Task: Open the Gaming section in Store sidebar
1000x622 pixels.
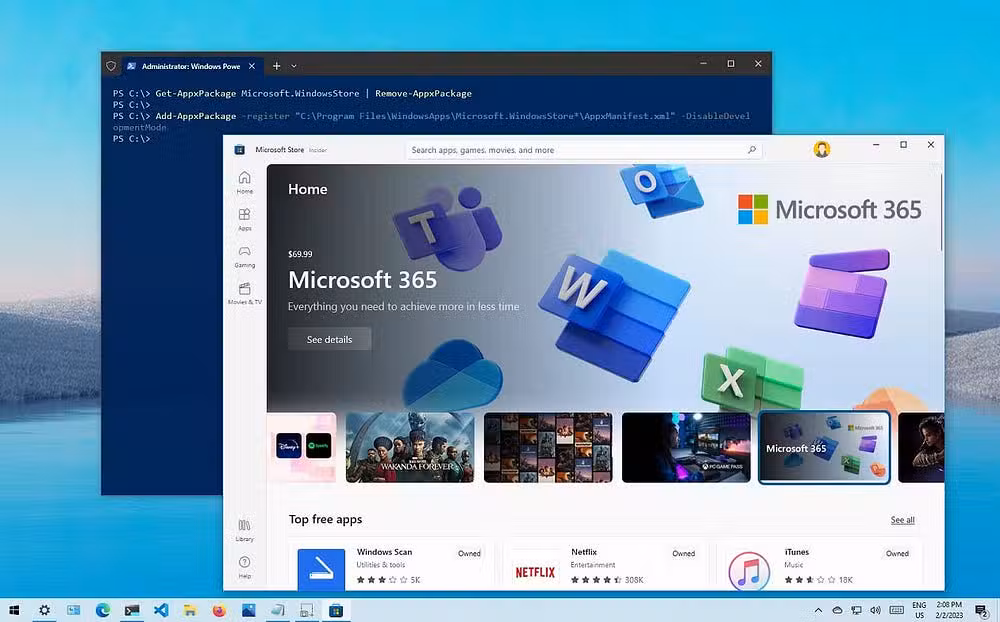Action: 244,256
